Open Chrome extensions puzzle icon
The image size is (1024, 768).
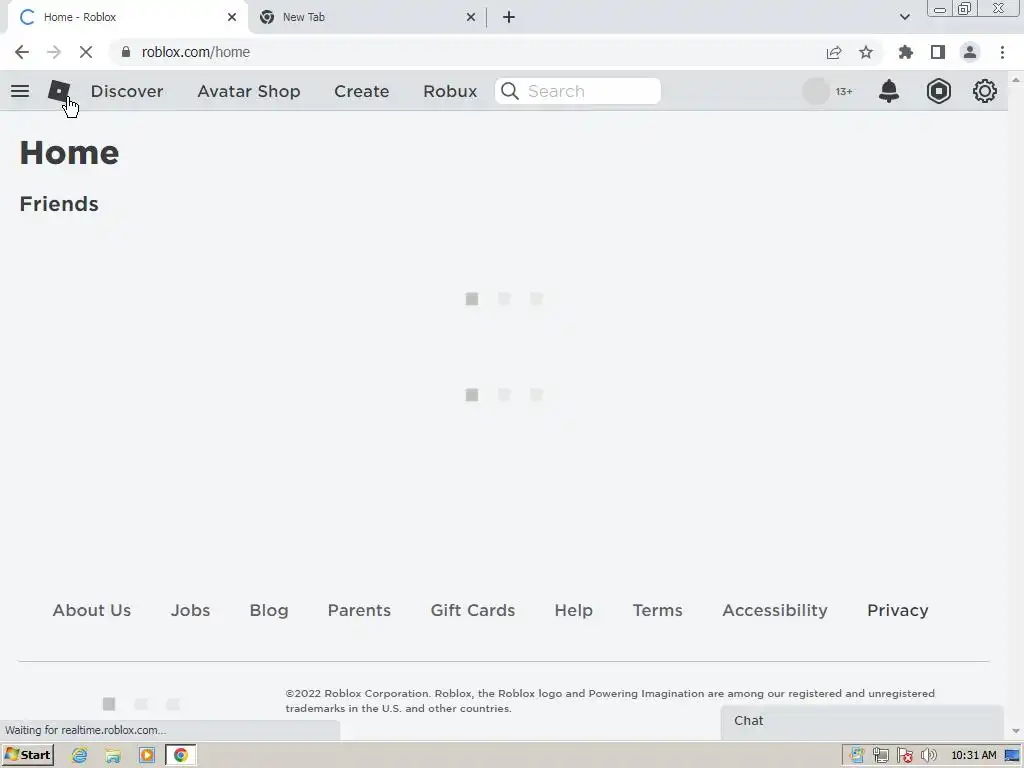pos(906,52)
